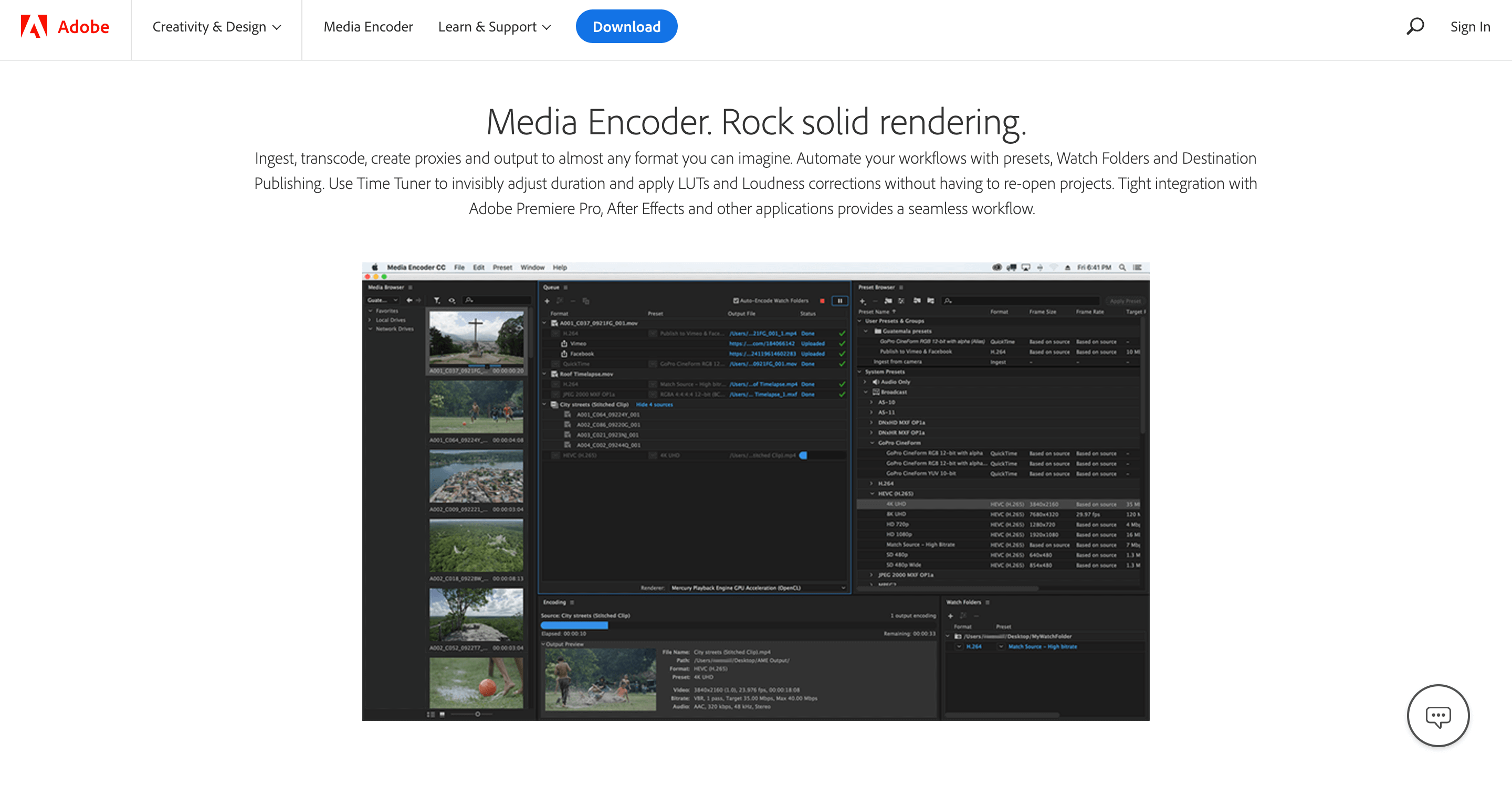This screenshot has height=786, width=1512.
Task: Click the Add Watch Folder plus icon
Action: pos(950,616)
